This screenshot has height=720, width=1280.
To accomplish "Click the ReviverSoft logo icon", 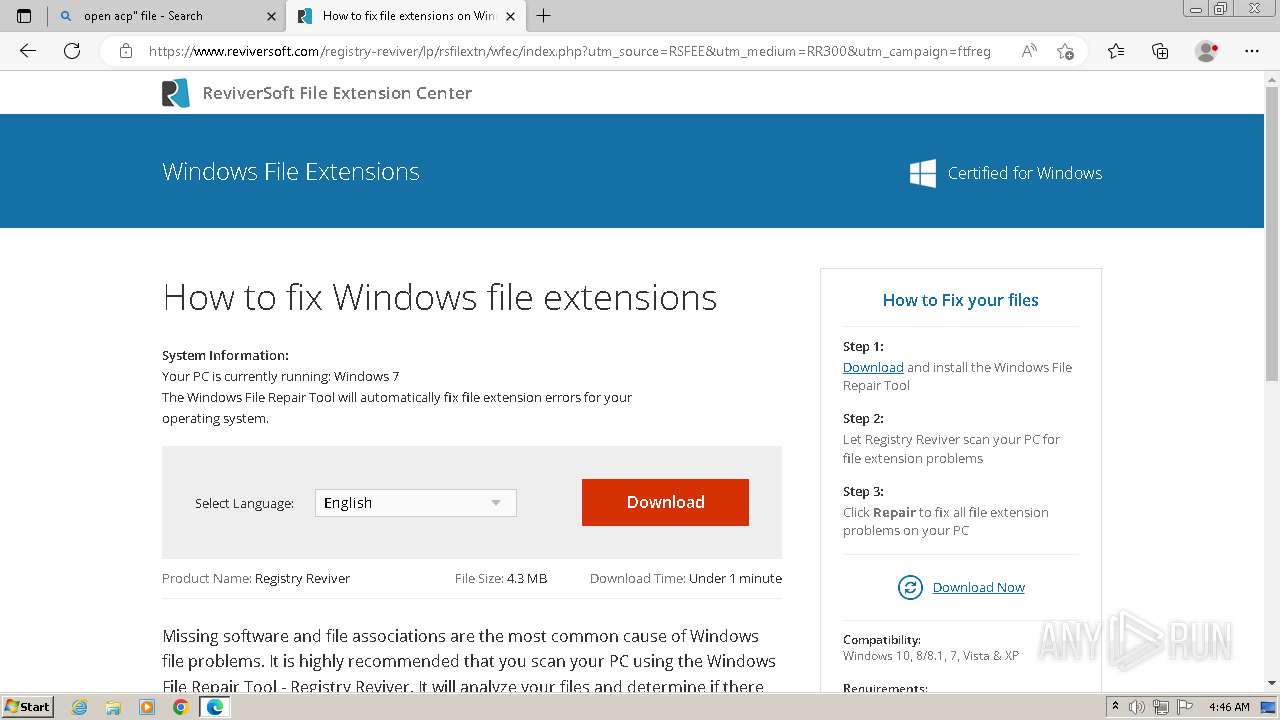I will pos(176,93).
